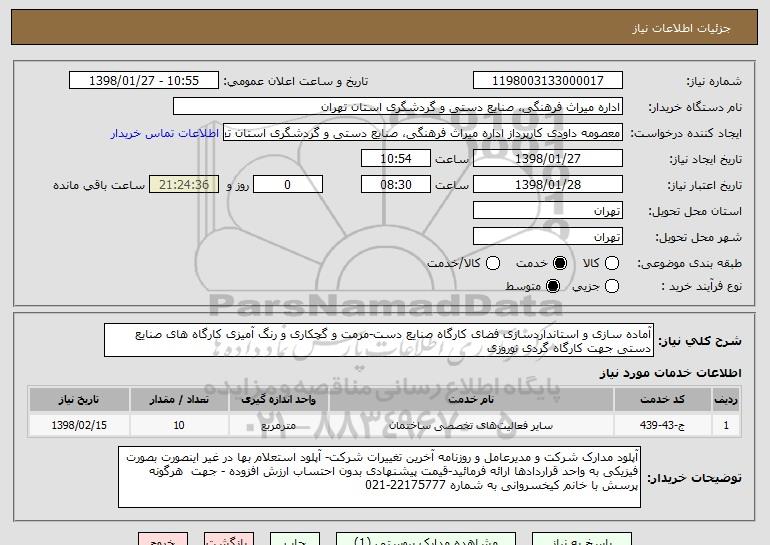This screenshot has width=770, height=545.
Task: Click the مترمربع unit cell
Action: coord(278,425)
